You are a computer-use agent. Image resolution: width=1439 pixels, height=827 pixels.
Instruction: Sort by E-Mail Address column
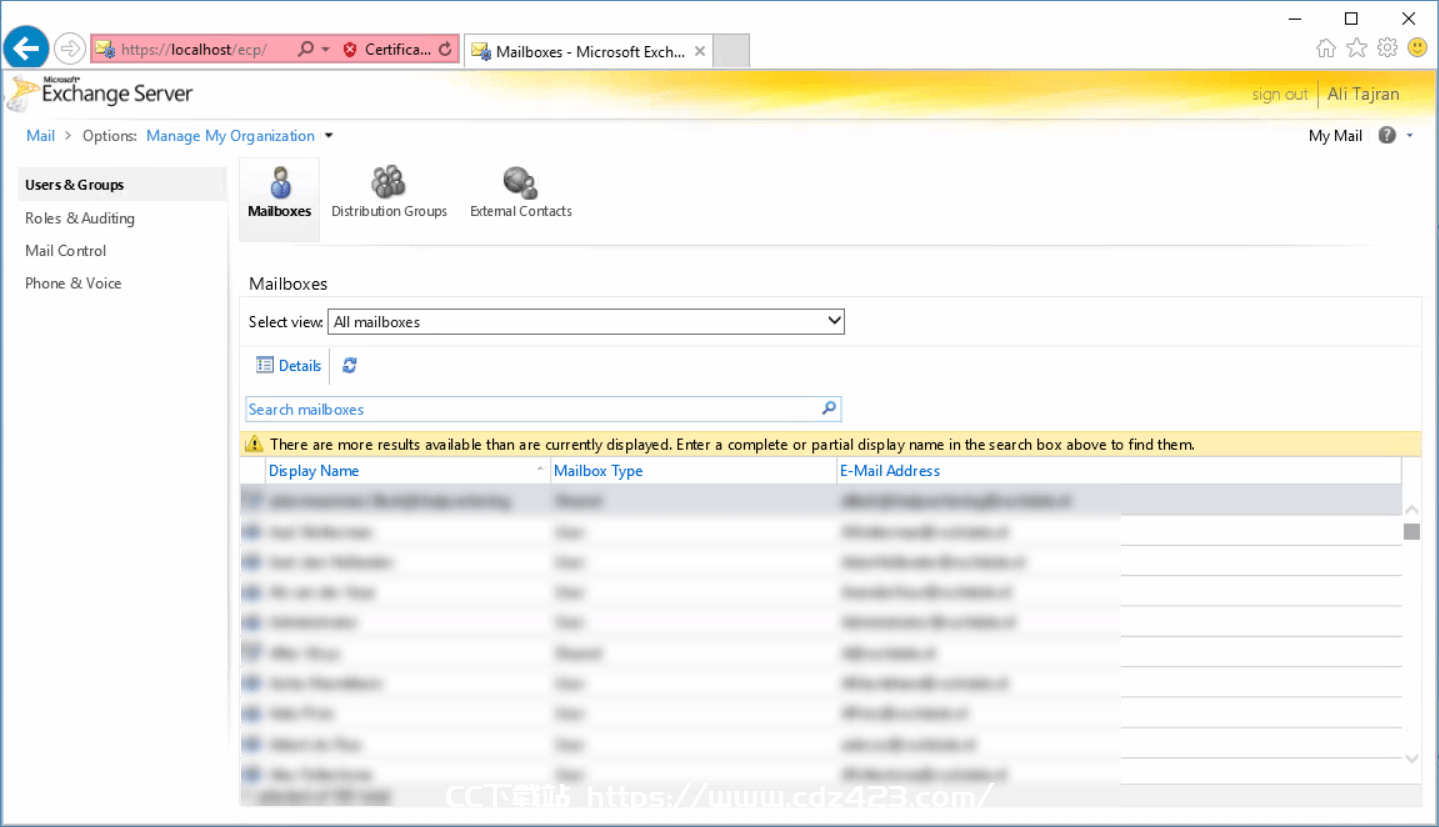click(890, 471)
